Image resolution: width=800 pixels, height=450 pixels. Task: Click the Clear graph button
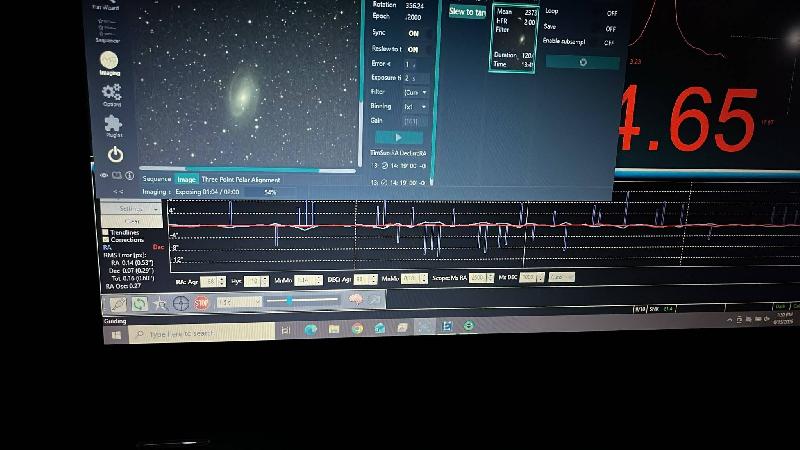(132, 221)
